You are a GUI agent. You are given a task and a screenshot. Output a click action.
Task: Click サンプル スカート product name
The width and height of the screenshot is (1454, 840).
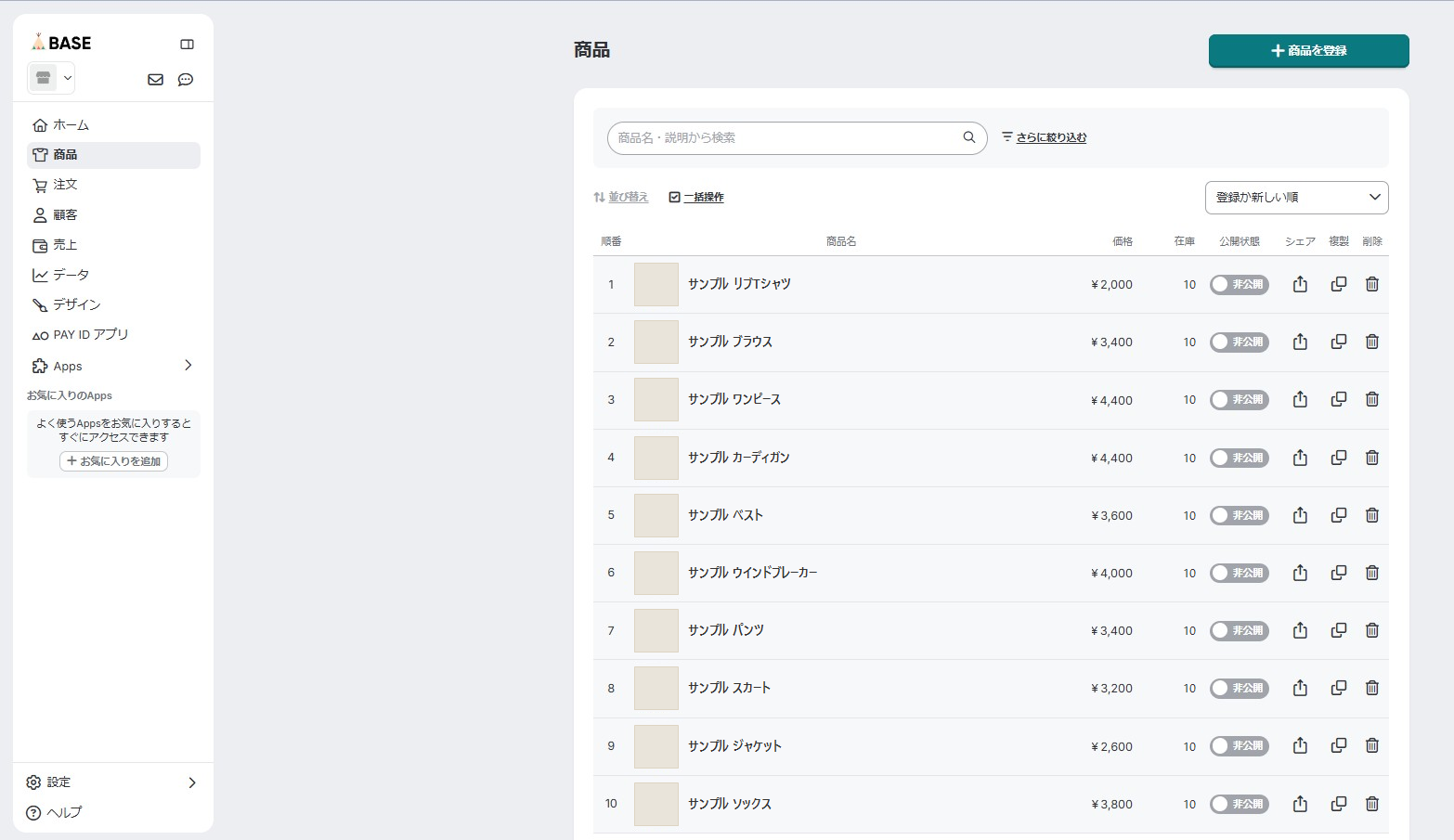pos(729,688)
